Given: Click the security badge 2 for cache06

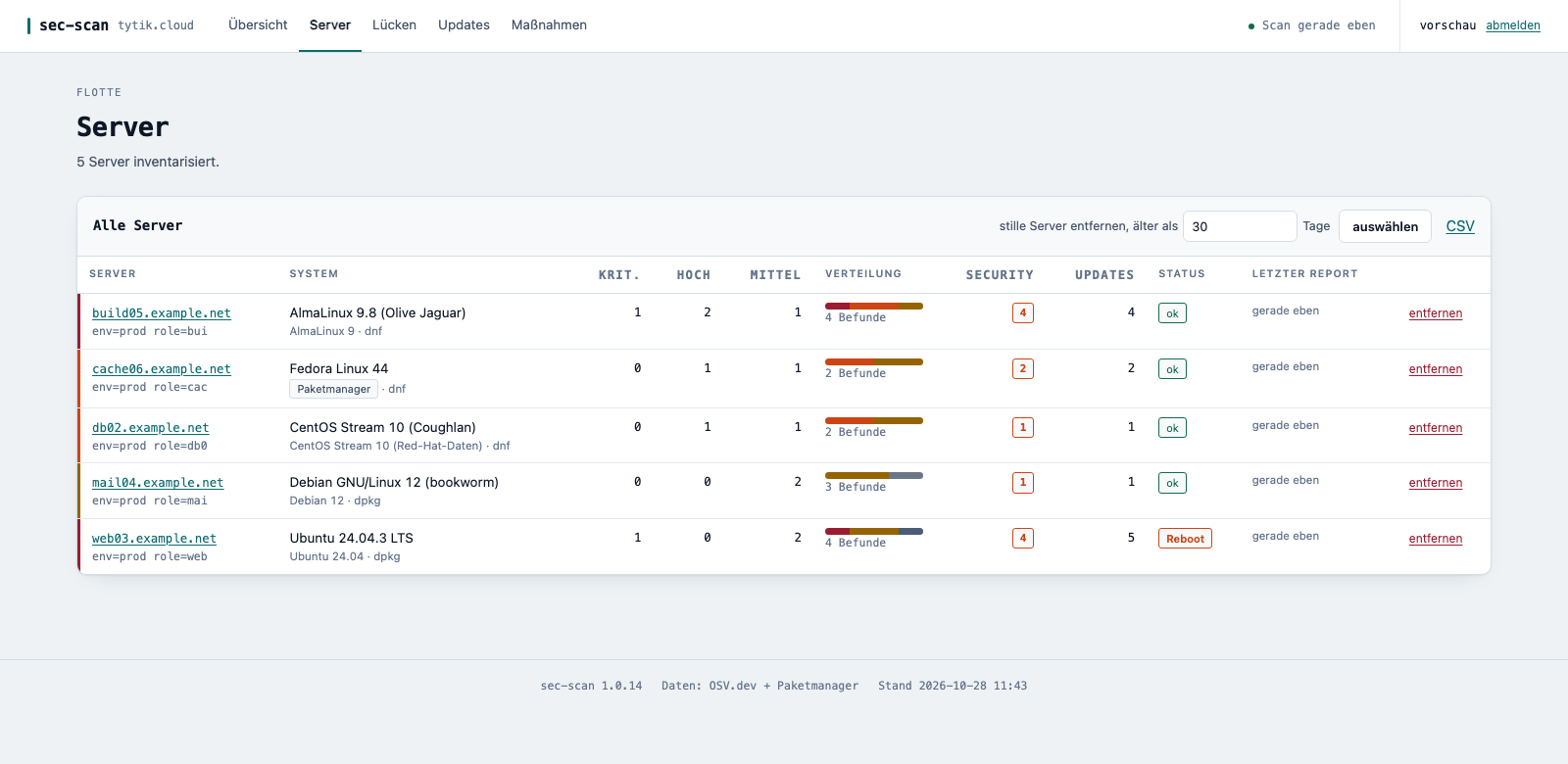Looking at the screenshot, I should (x=1023, y=369).
